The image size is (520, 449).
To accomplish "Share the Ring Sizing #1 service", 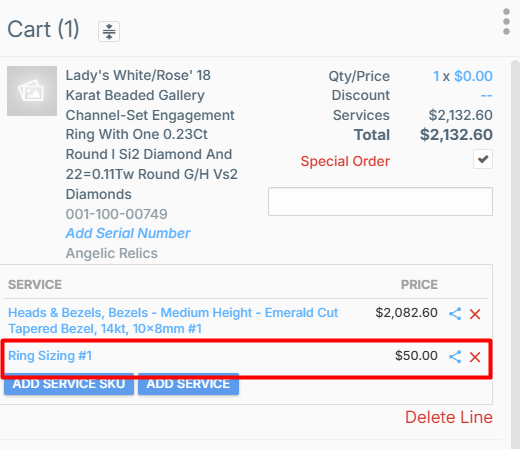I will click(x=455, y=357).
